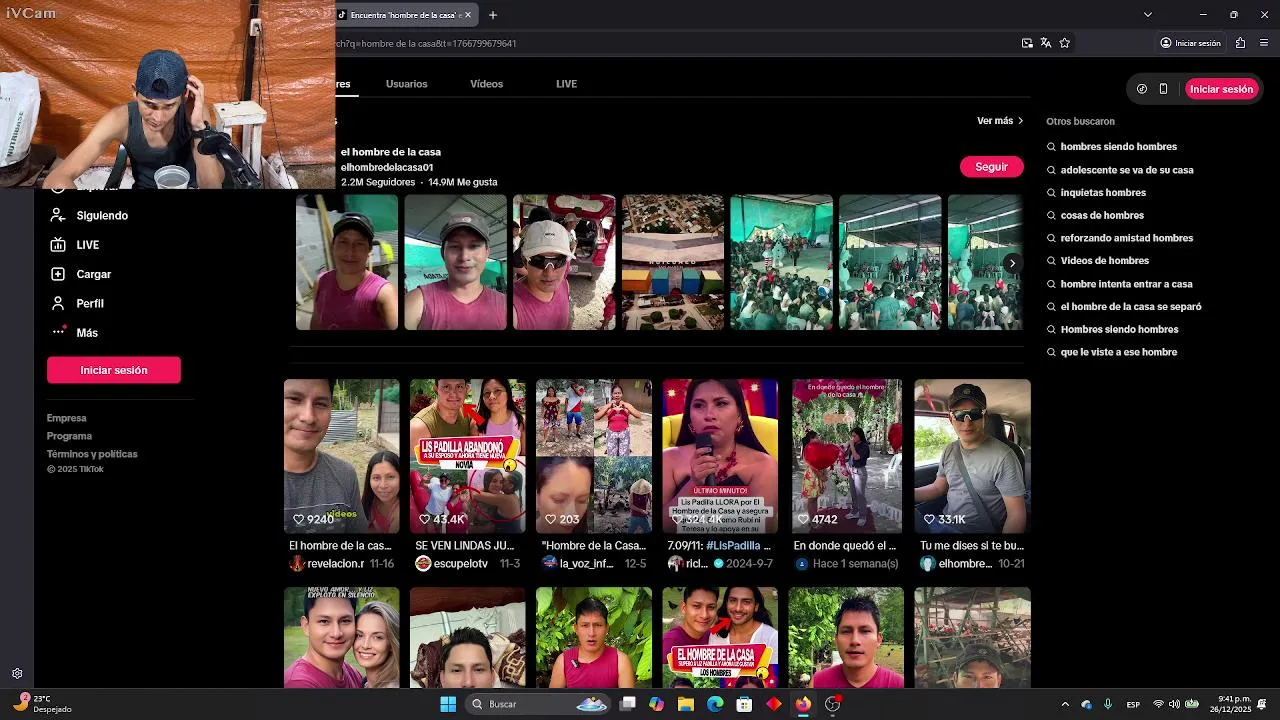Image resolution: width=1280 pixels, height=720 pixels.
Task: Click the Firefox account avatar icon
Action: pos(1165,43)
